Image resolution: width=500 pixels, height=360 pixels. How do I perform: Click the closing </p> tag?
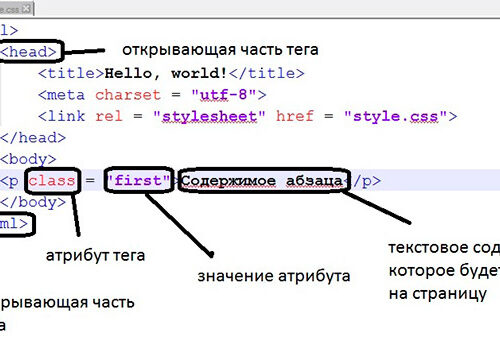pos(363,181)
